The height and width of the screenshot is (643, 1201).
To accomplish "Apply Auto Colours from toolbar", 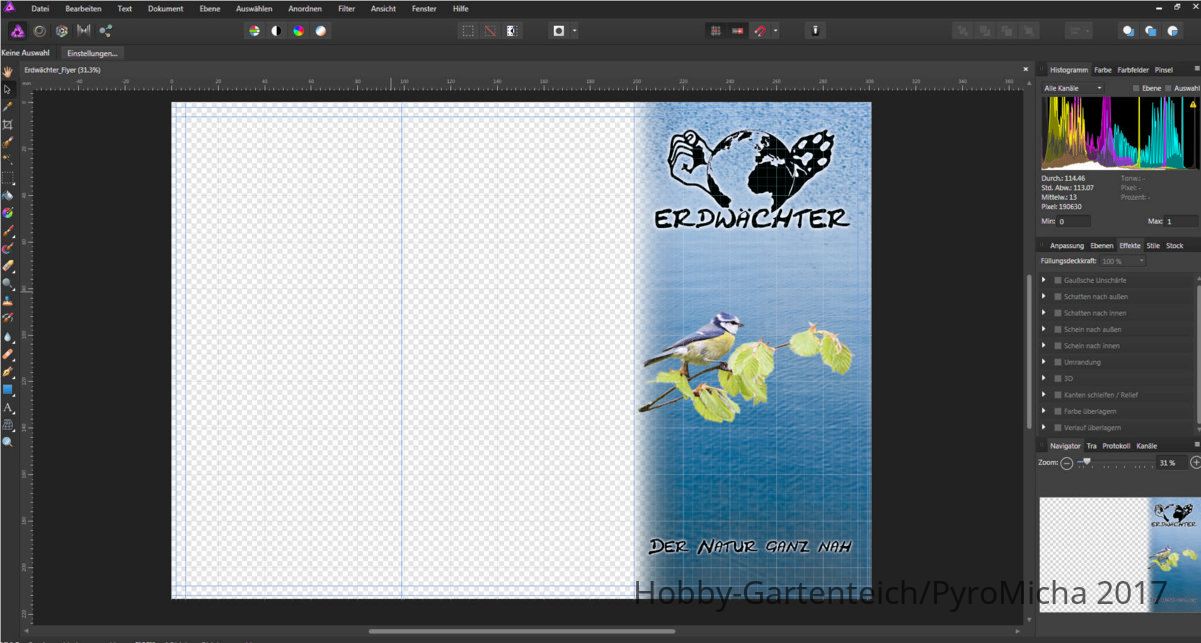I will coord(298,31).
